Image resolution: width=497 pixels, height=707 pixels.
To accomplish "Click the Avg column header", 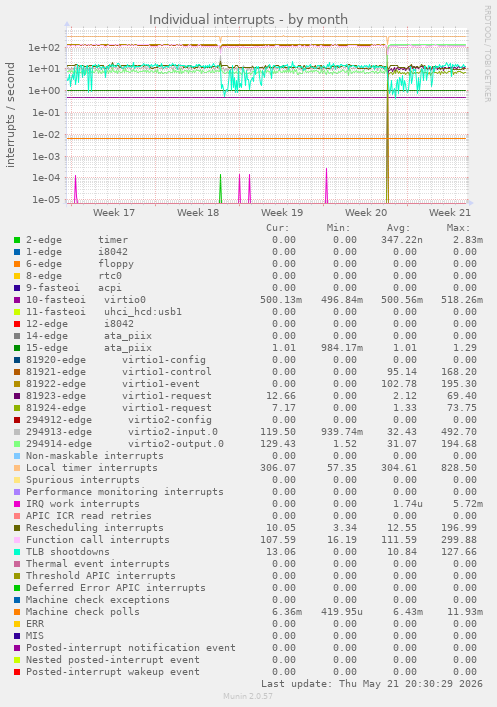I will point(398,228).
